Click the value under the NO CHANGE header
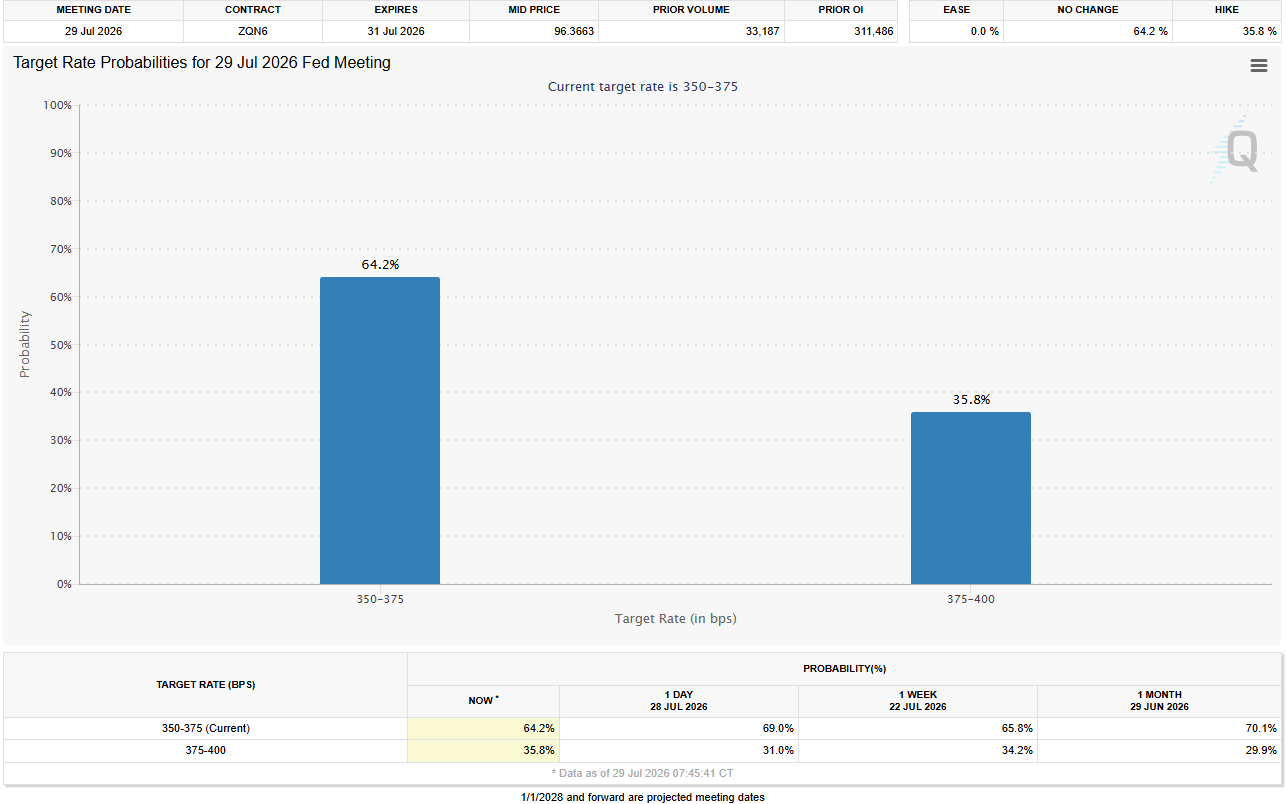The width and height of the screenshot is (1286, 804). (1151, 31)
